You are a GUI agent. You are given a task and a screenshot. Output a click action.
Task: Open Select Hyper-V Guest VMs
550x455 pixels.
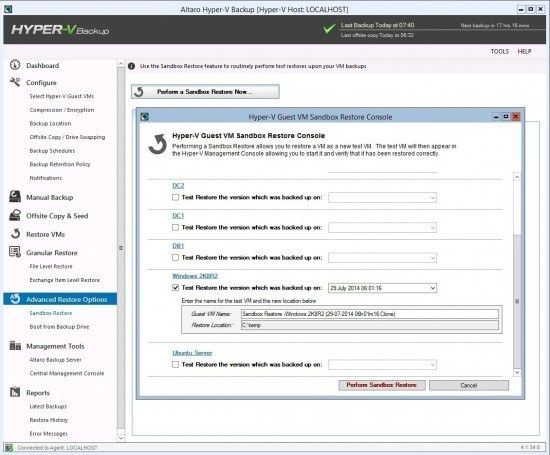(62, 96)
